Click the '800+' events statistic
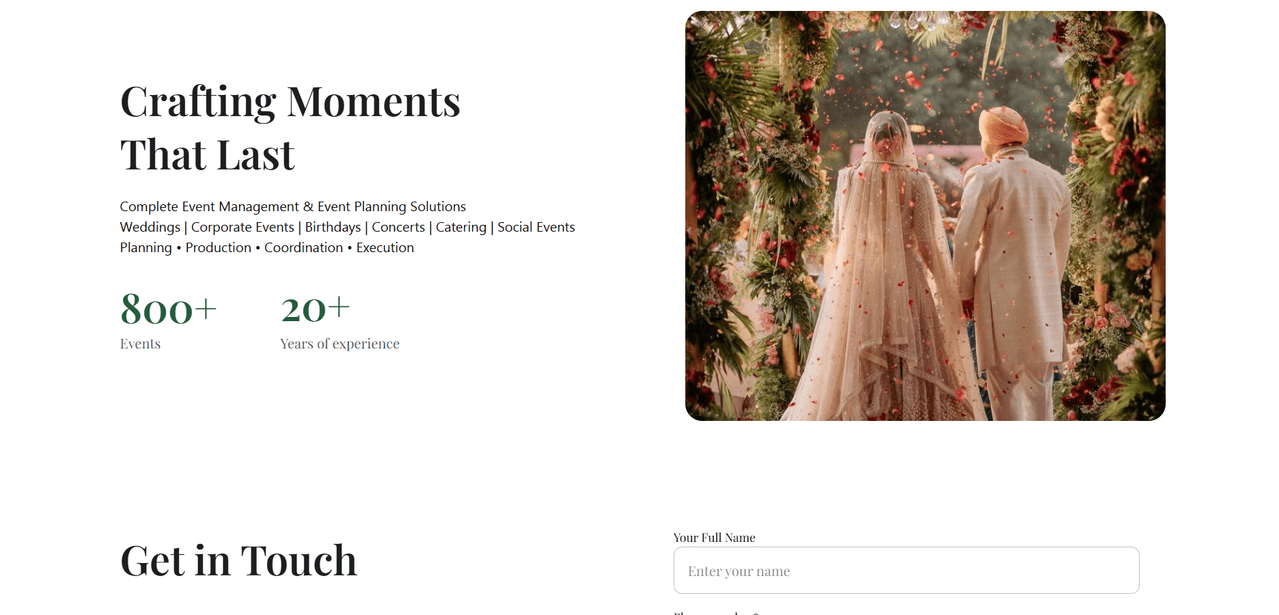 pos(168,309)
